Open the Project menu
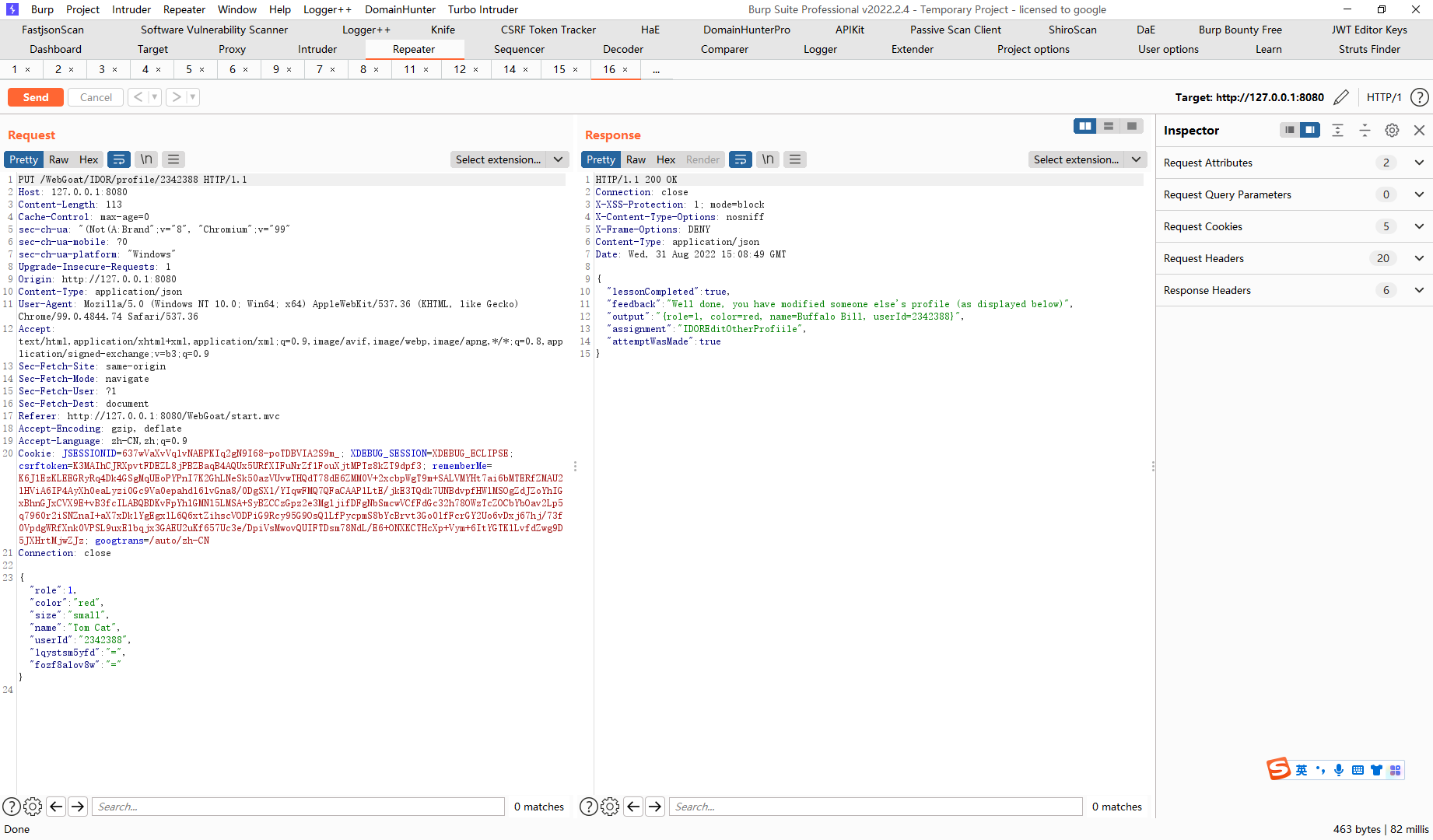1433x840 pixels. tap(82, 9)
